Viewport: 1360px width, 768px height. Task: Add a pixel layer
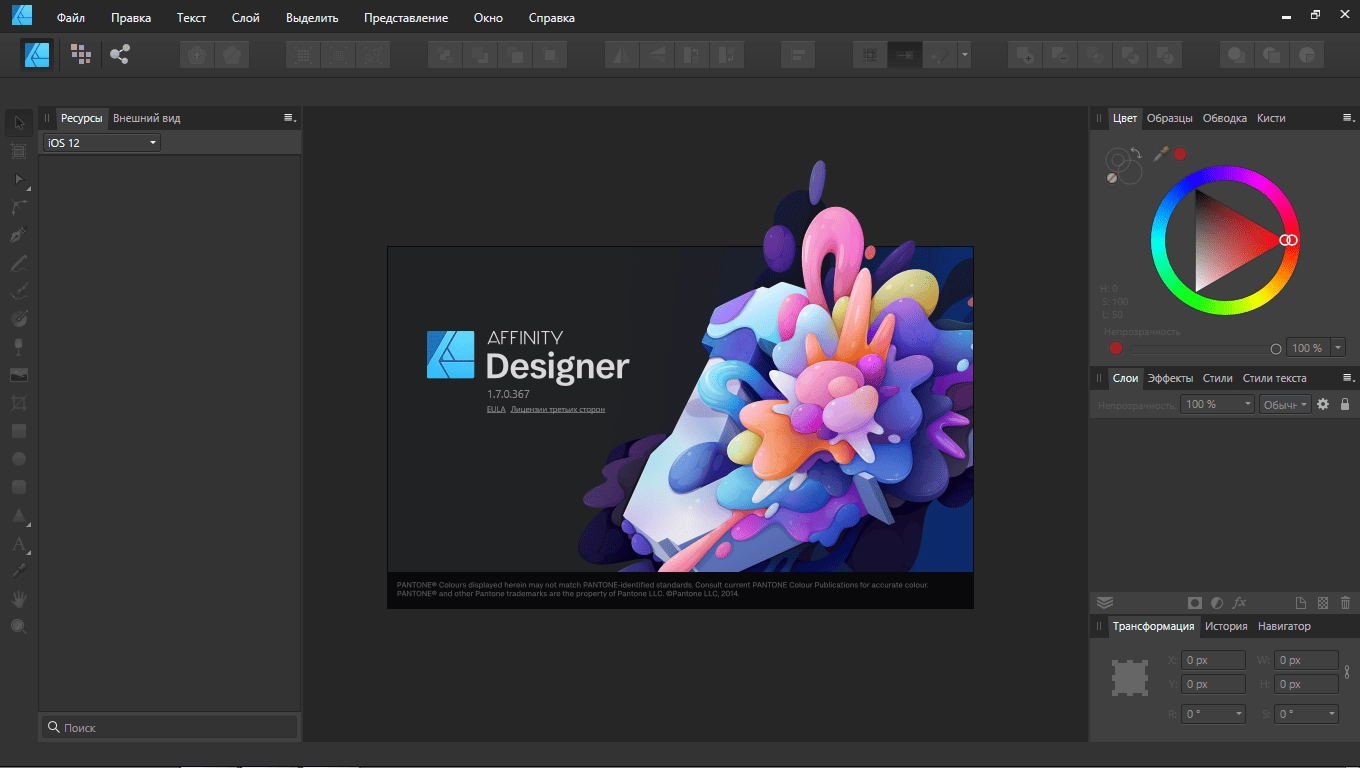pyautogui.click(x=1323, y=603)
